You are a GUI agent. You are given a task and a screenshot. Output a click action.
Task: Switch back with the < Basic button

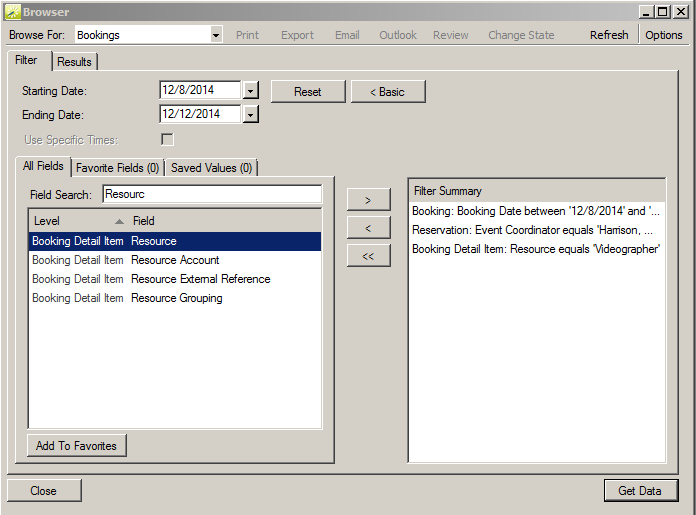[388, 92]
